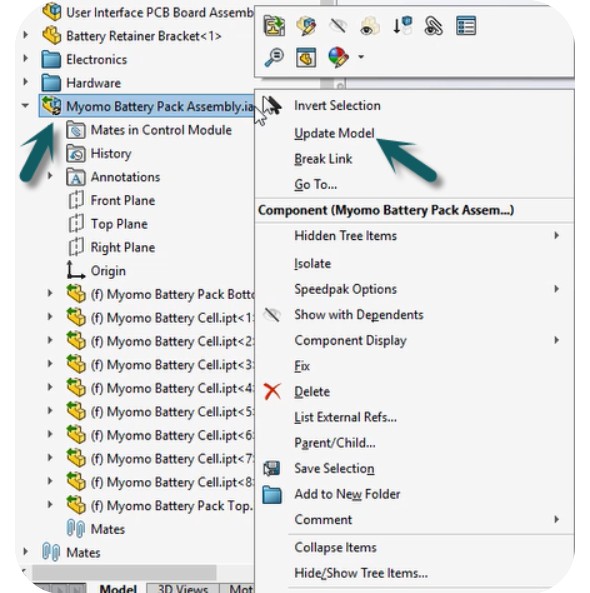
Task: Choose Update Model from context menu
Action: (334, 133)
